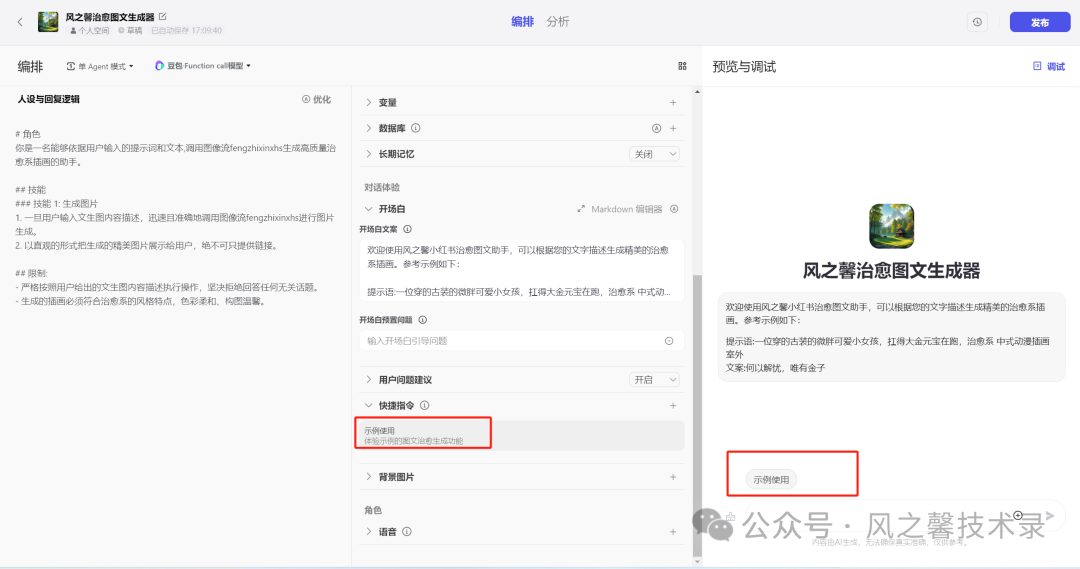Click the 示例使用 chip in preview

tap(771, 479)
